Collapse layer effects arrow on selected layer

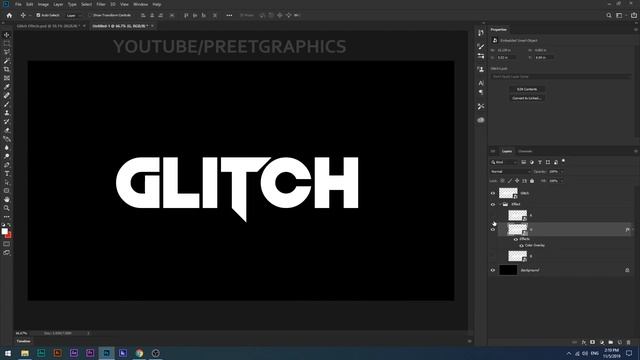click(x=633, y=229)
